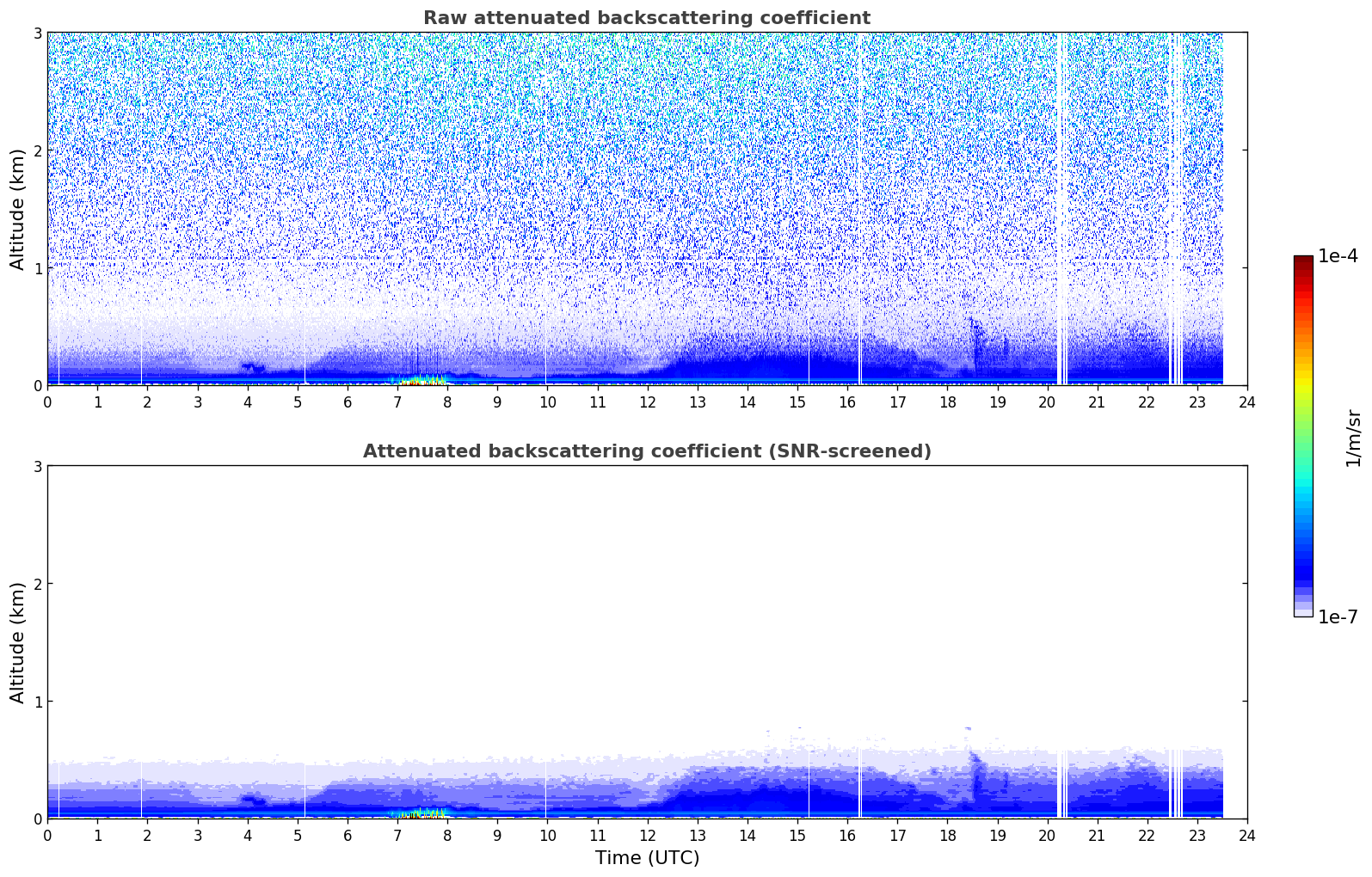This screenshot has width=1372, height=877.
Task: Click the title "Attenuated backscattering coefficient (SNR-screened)"
Action: tap(647, 451)
